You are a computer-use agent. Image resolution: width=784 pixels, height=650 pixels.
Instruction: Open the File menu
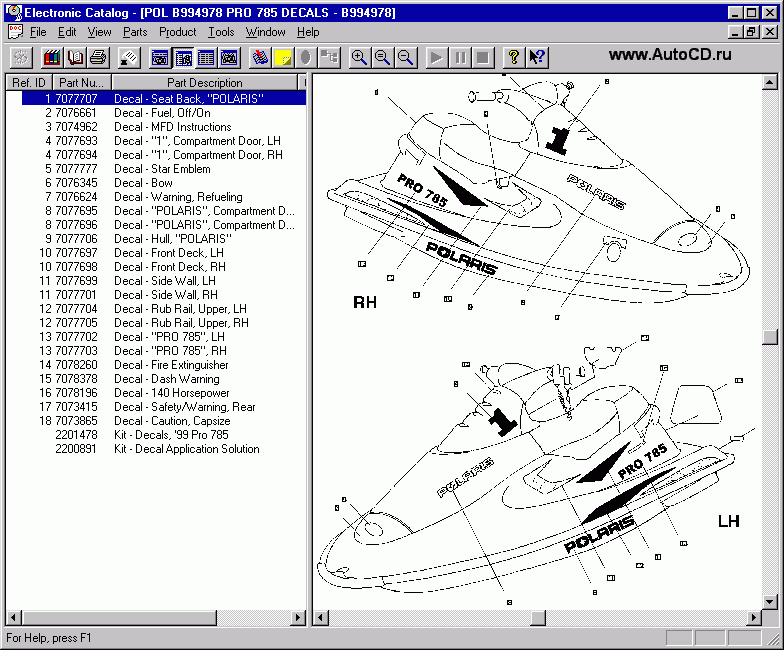point(38,32)
